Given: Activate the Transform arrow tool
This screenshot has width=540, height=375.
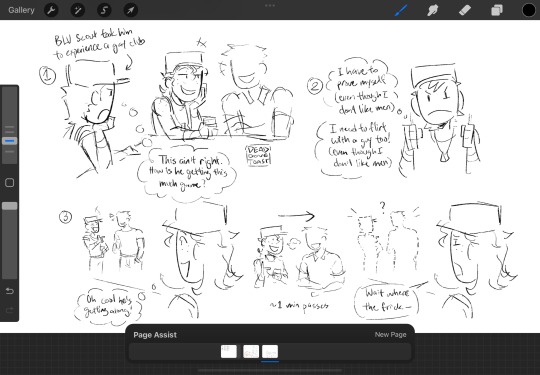Looking at the screenshot, I should (131, 10).
